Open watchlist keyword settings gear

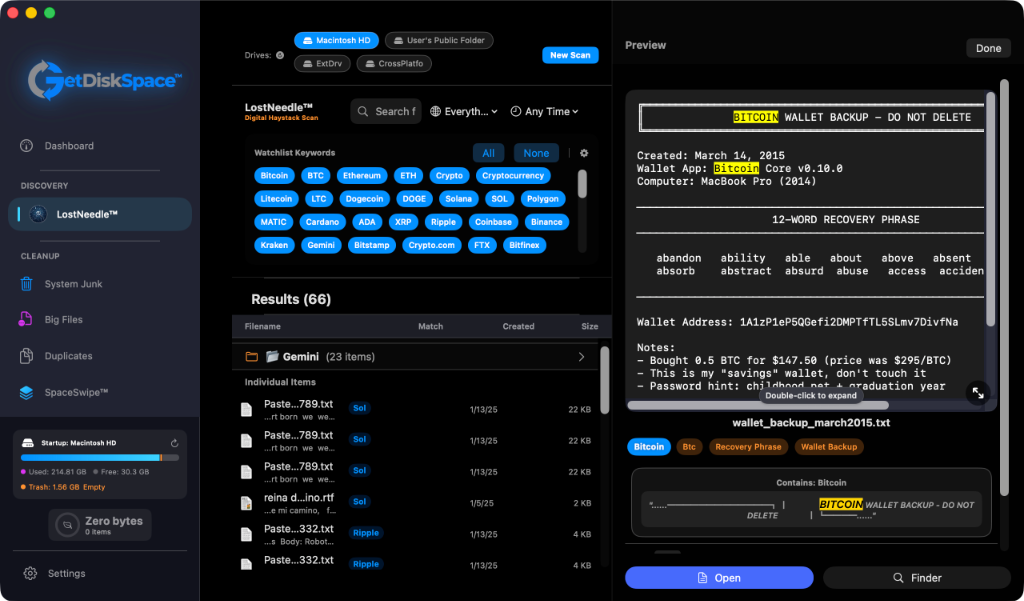click(x=584, y=153)
